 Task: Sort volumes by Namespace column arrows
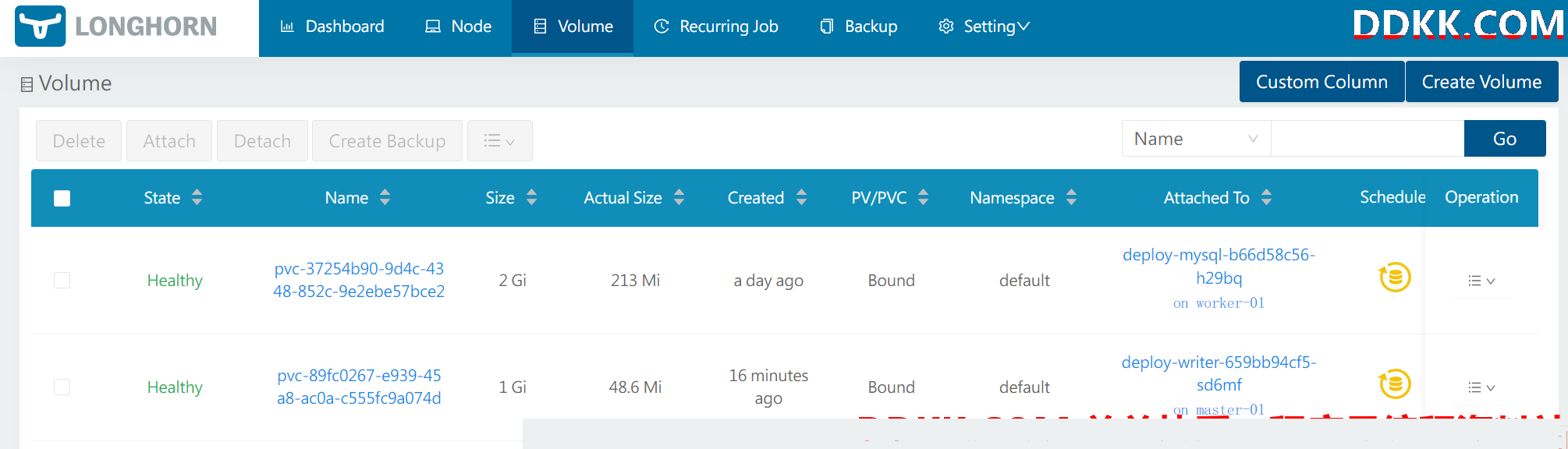tap(1071, 197)
